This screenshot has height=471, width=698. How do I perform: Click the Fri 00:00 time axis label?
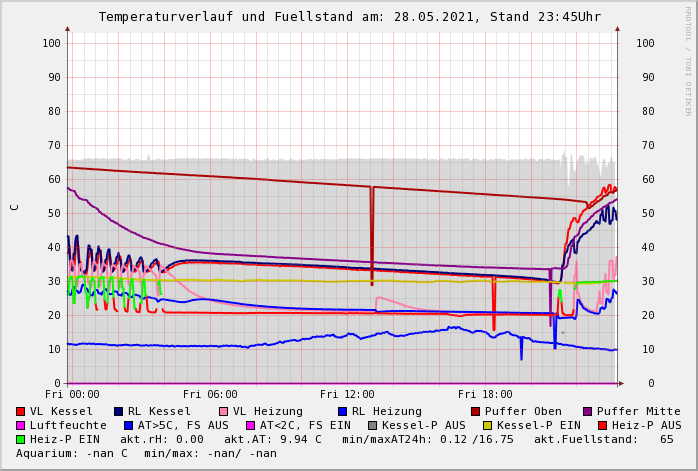click(72, 394)
